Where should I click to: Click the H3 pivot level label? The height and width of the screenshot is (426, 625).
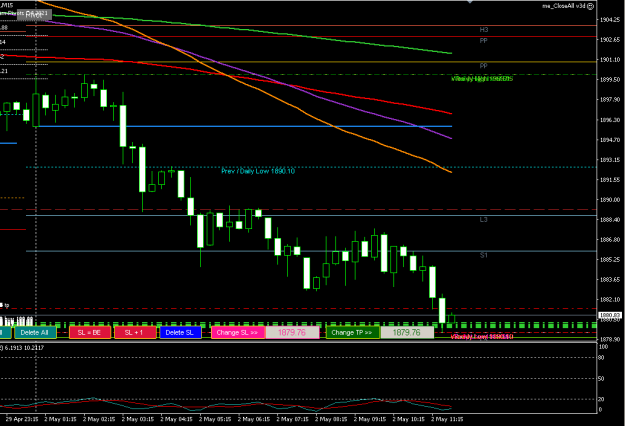click(x=483, y=30)
